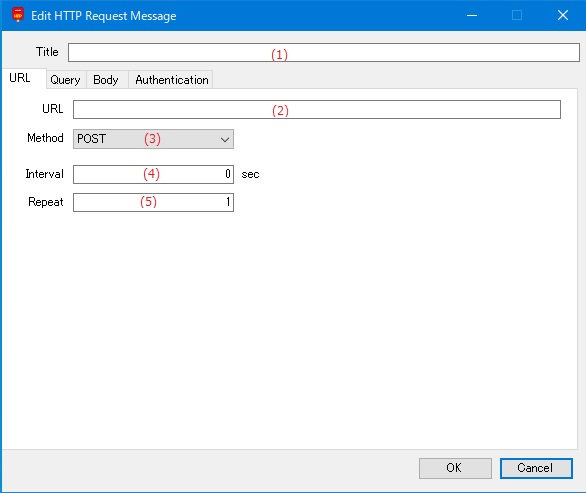Click the app icon in title bar
The width and height of the screenshot is (586, 493).
point(18,15)
